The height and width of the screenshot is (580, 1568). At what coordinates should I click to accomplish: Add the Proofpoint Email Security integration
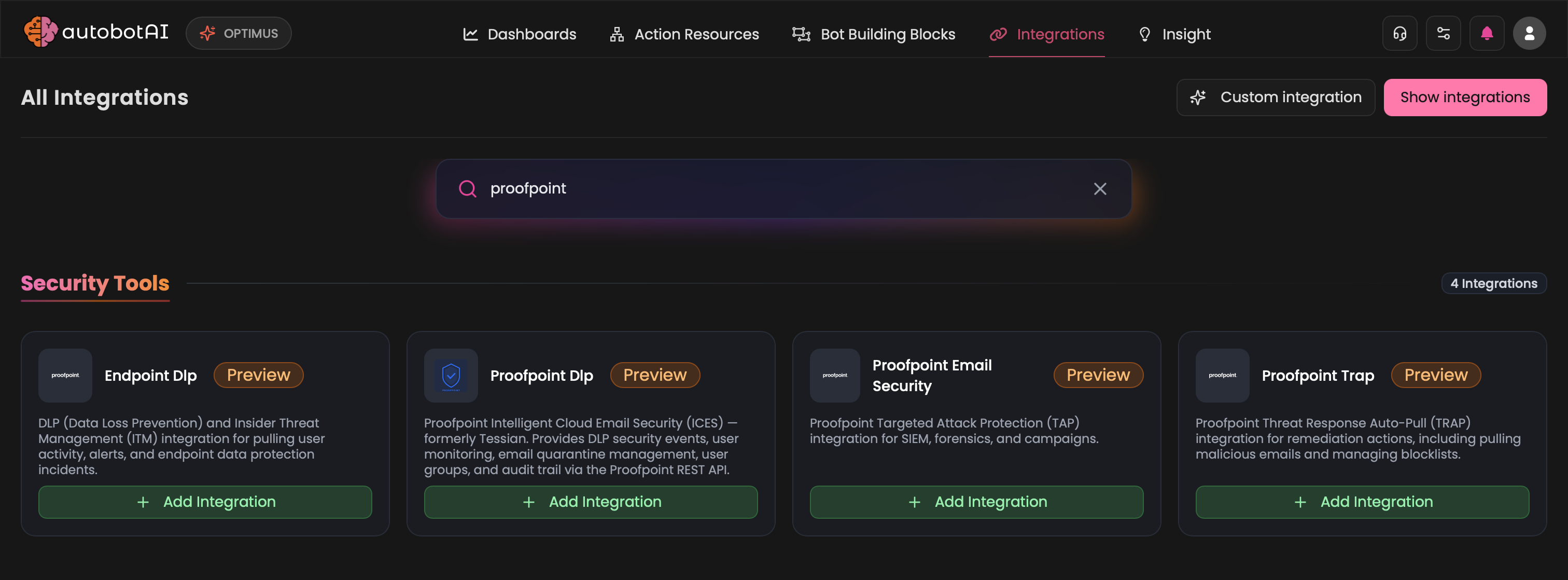tap(976, 502)
